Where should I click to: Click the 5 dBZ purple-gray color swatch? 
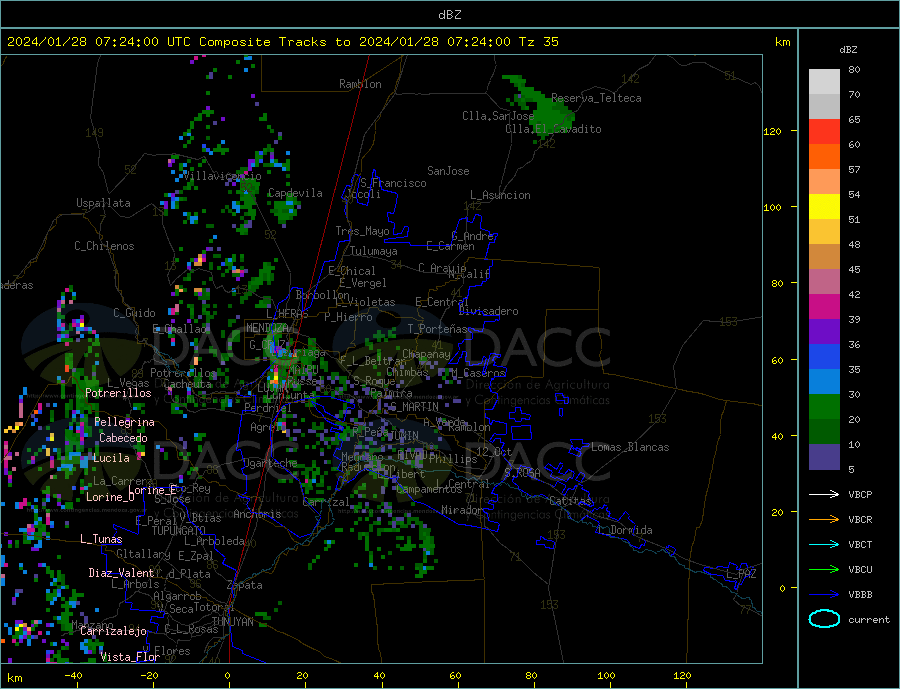(x=824, y=456)
